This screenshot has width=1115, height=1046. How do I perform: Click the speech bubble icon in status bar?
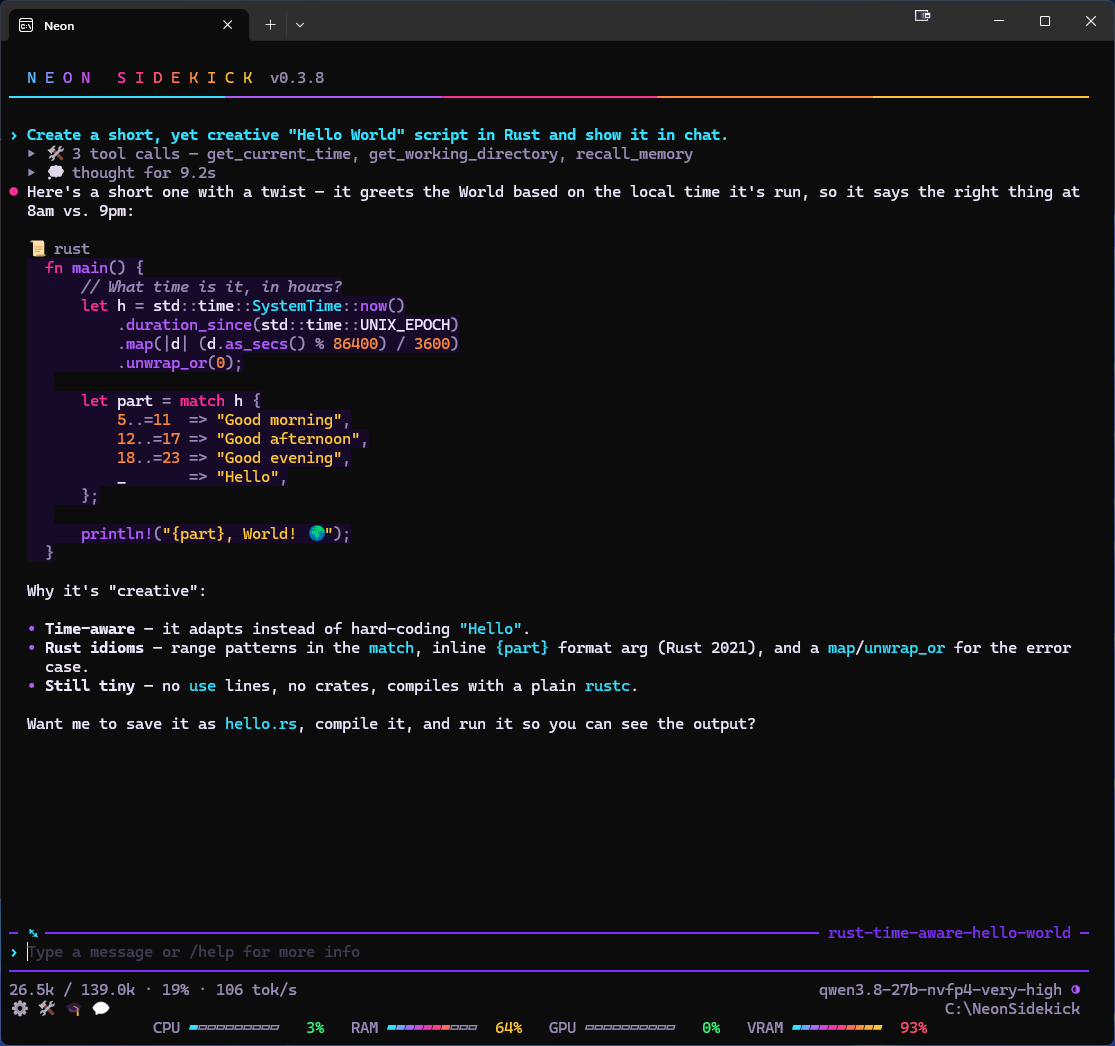coord(101,1008)
